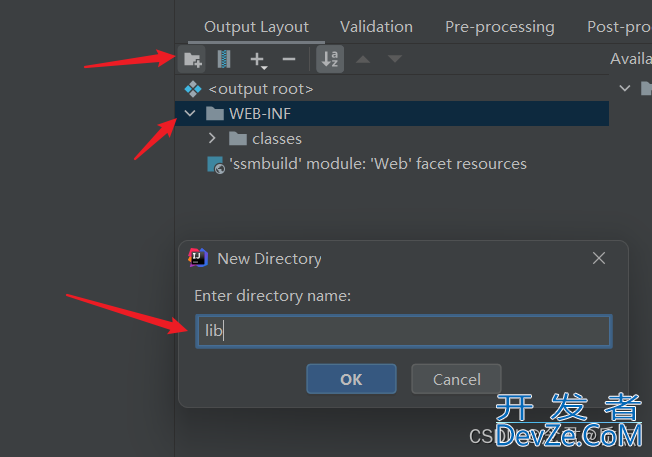Click the Create Archive icon
This screenshot has height=457, width=652.
[224, 59]
